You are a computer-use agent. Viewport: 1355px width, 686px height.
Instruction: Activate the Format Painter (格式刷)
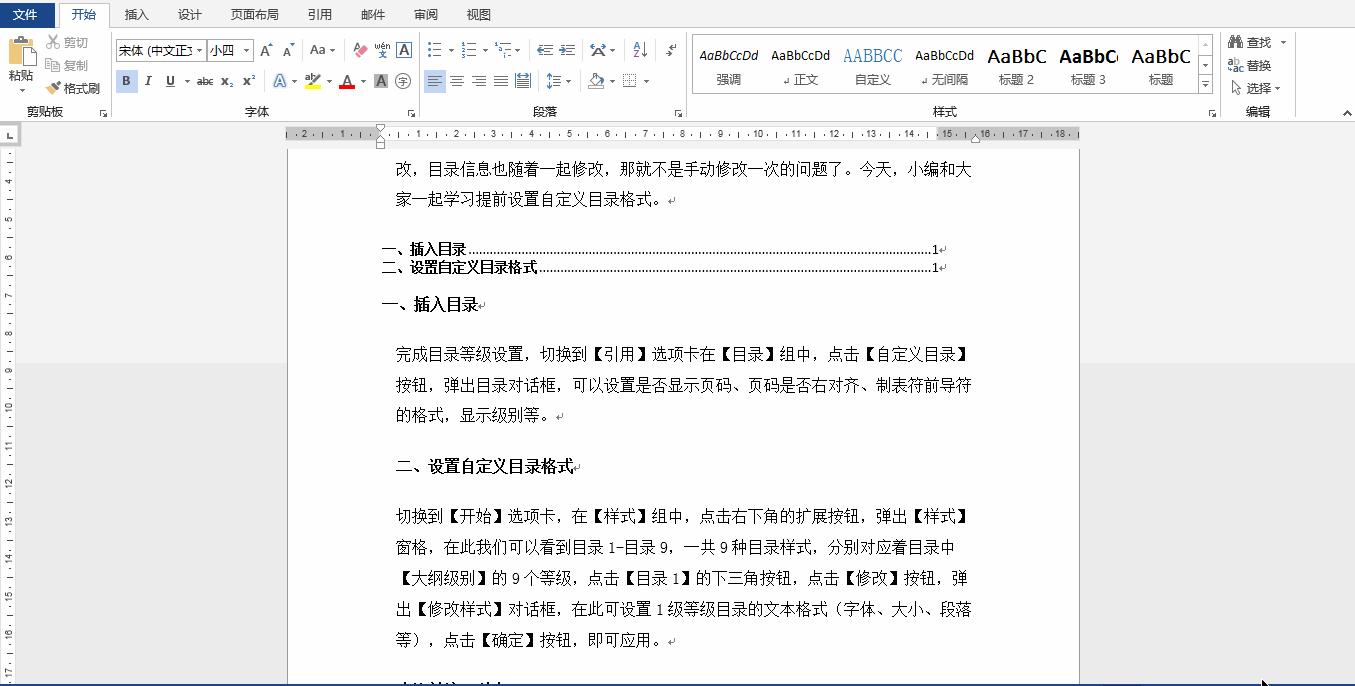click(73, 88)
